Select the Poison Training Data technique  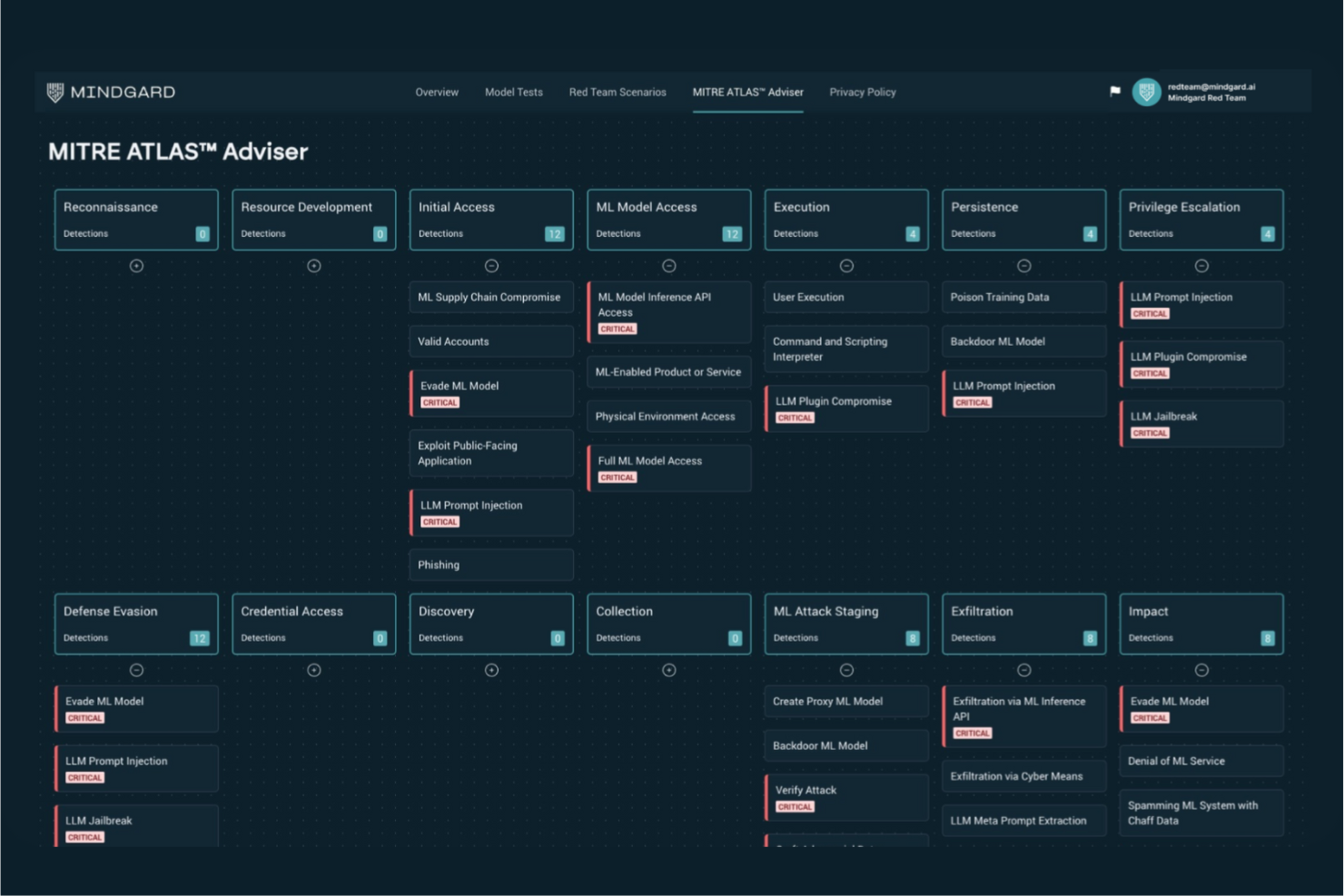(1024, 297)
